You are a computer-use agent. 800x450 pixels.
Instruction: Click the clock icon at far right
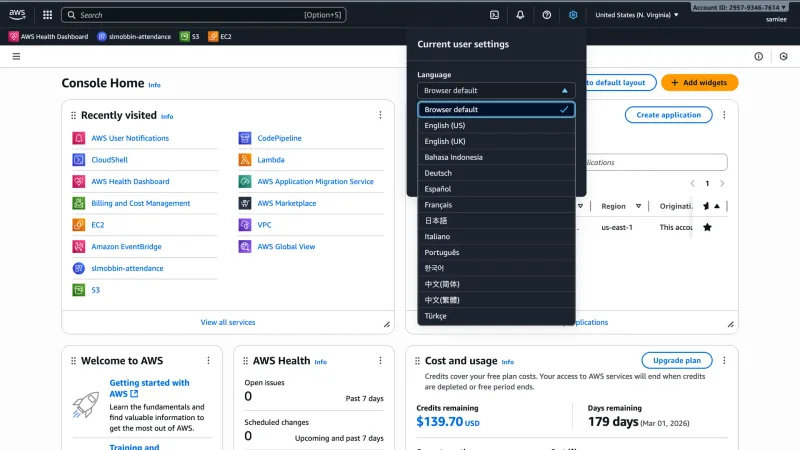click(x=783, y=56)
